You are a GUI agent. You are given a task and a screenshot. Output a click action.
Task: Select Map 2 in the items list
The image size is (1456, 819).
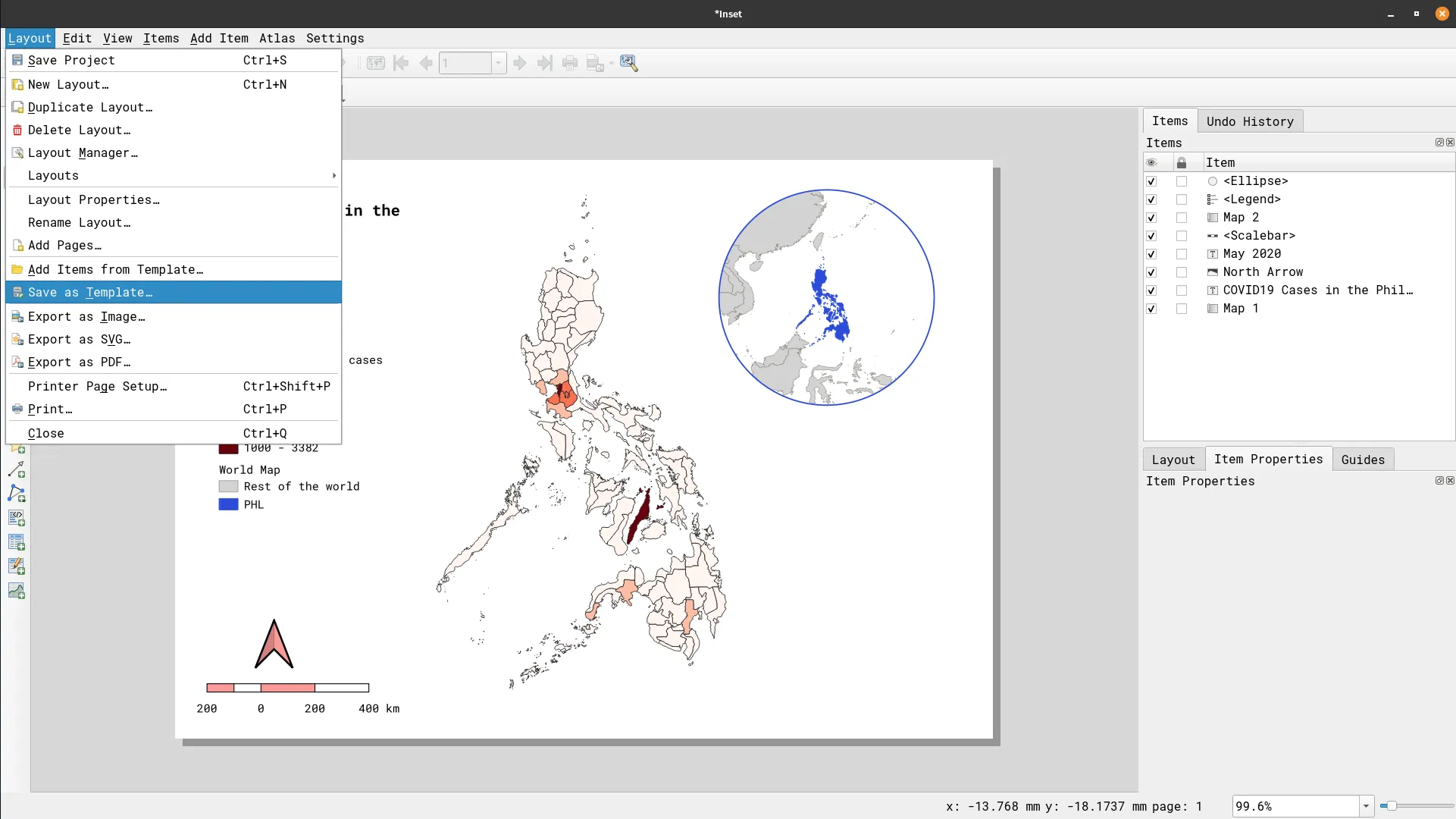coord(1240,218)
